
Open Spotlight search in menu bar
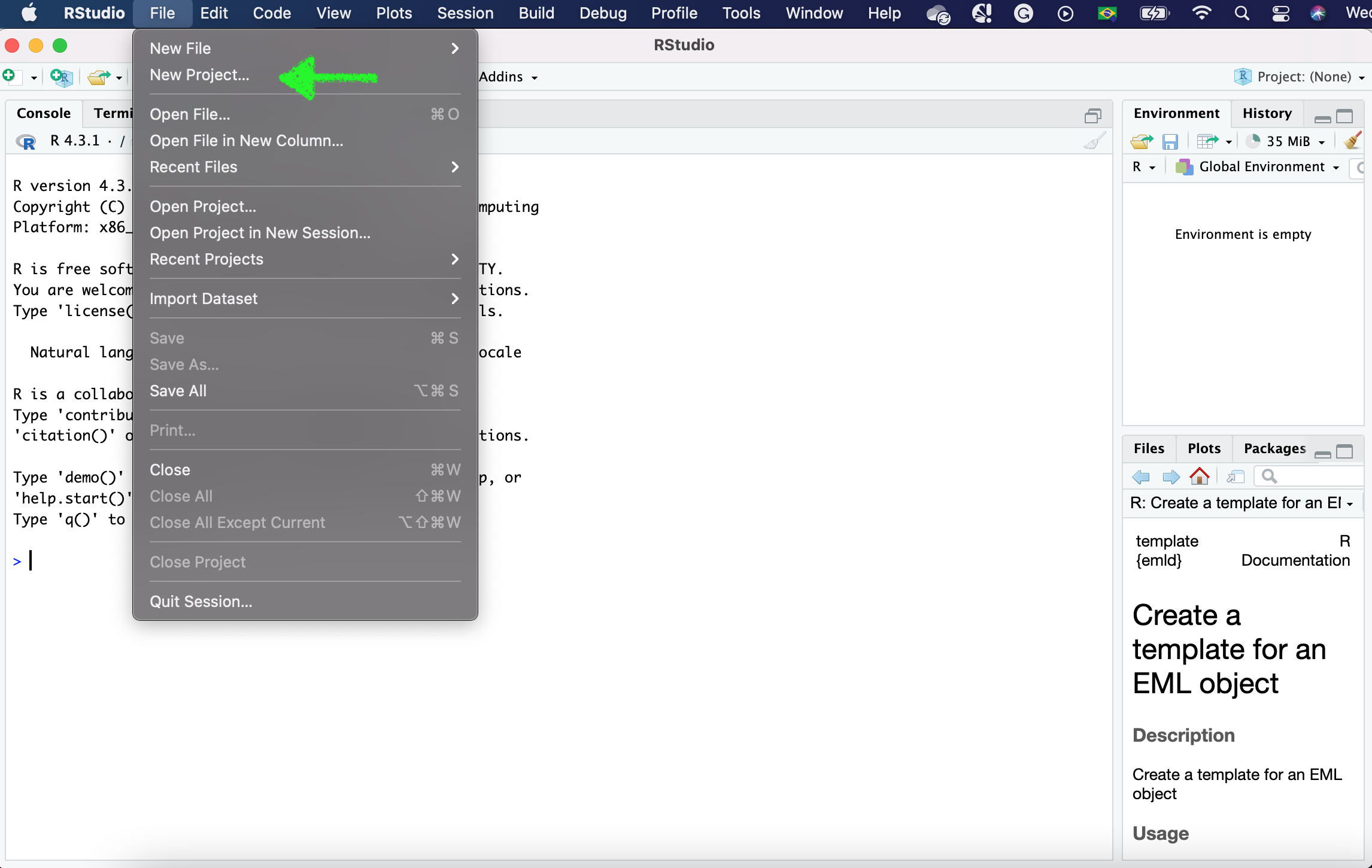[x=1242, y=13]
